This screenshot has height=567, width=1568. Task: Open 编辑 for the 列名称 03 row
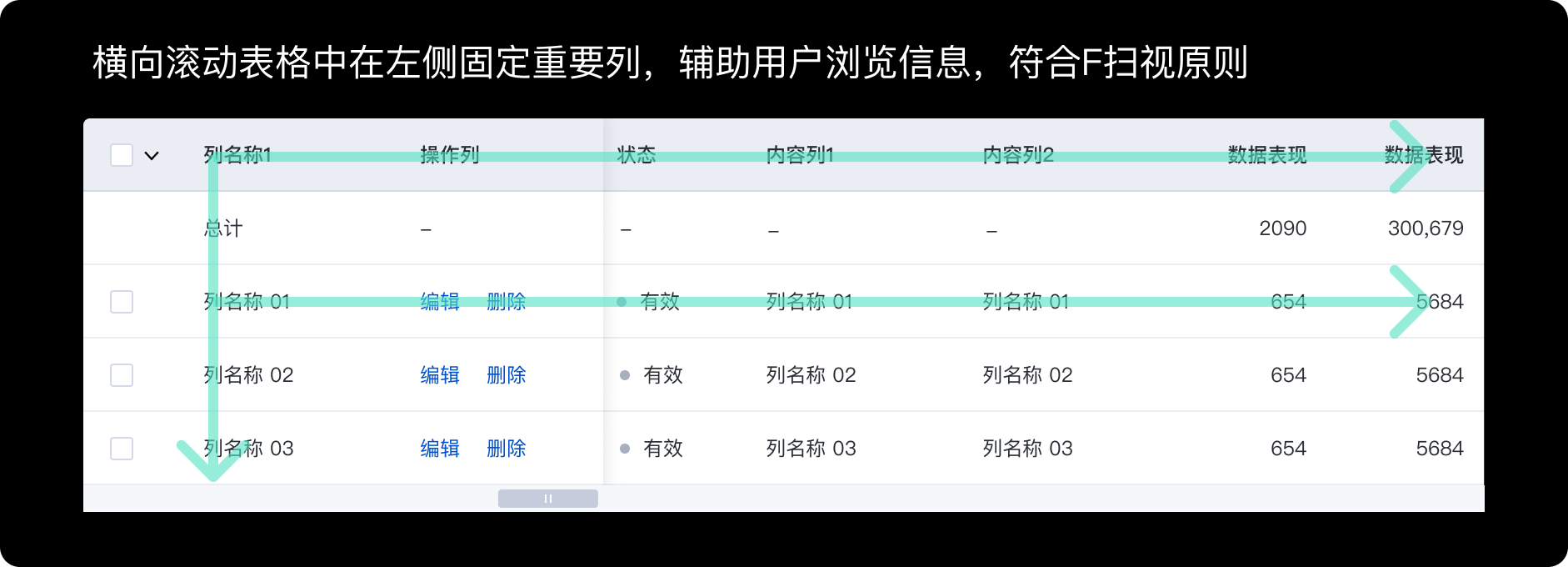440,449
